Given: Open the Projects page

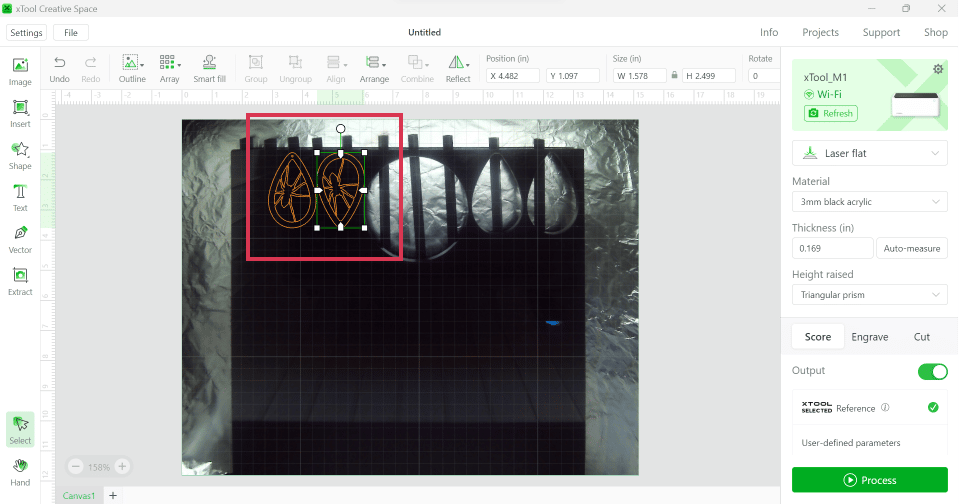Looking at the screenshot, I should click(x=820, y=32).
